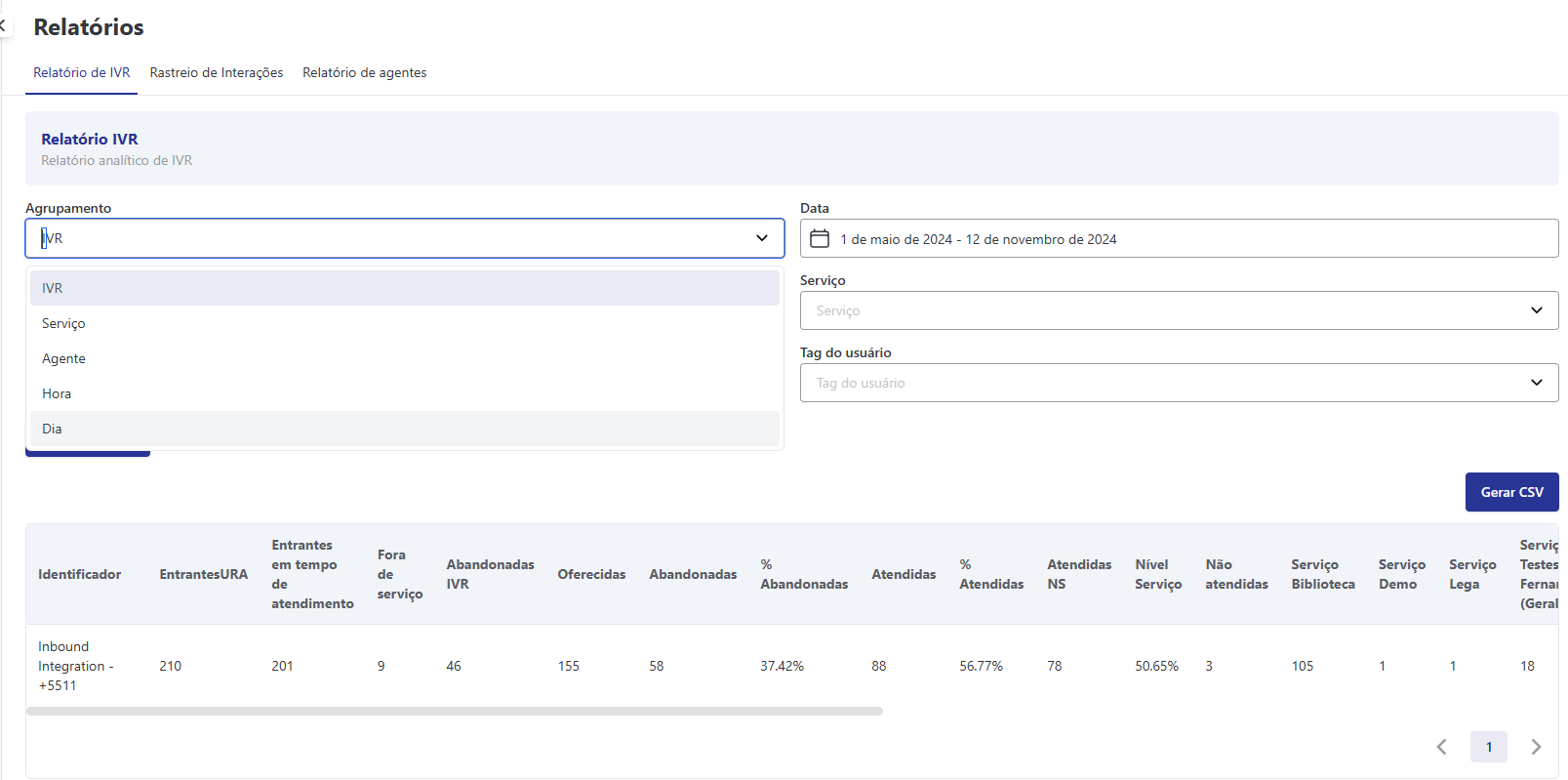This screenshot has height=780, width=1568.
Task: Click the horizontal table scrollbar
Action: 455,711
